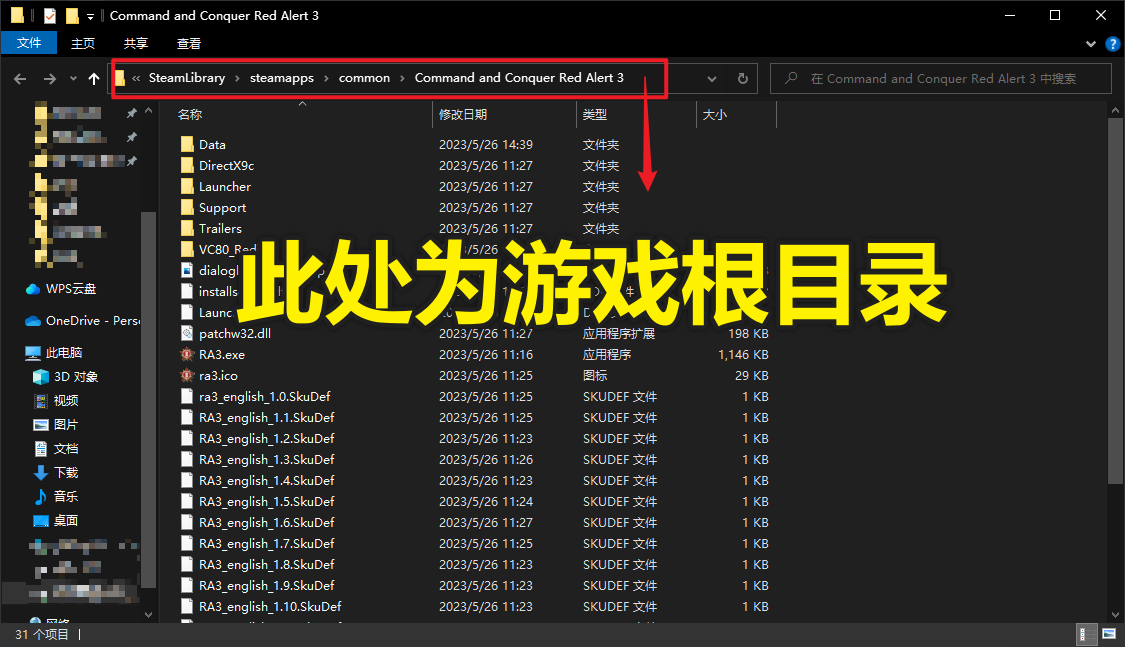Image resolution: width=1125 pixels, height=647 pixels.
Task: Select ra3_english_1.0.SkuDef file
Action: 265,397
